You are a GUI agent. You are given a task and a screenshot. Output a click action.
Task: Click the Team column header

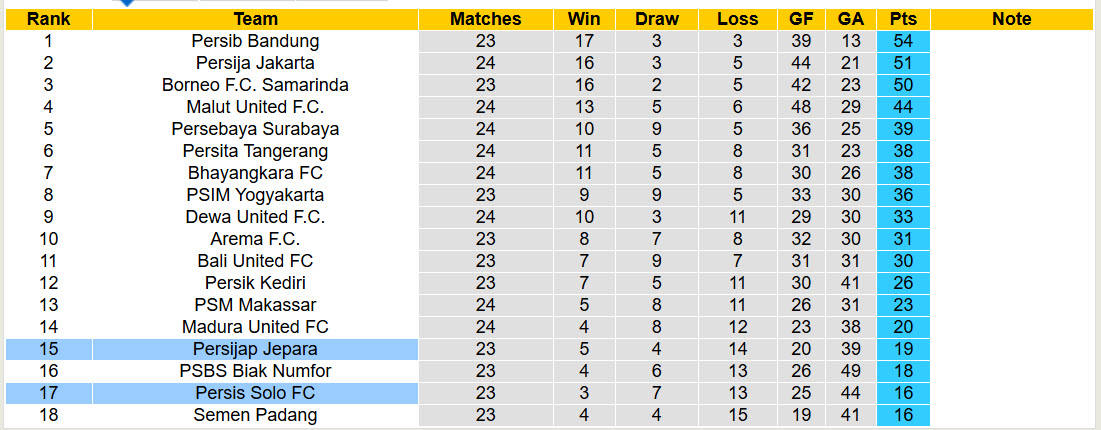pyautogui.click(x=255, y=19)
